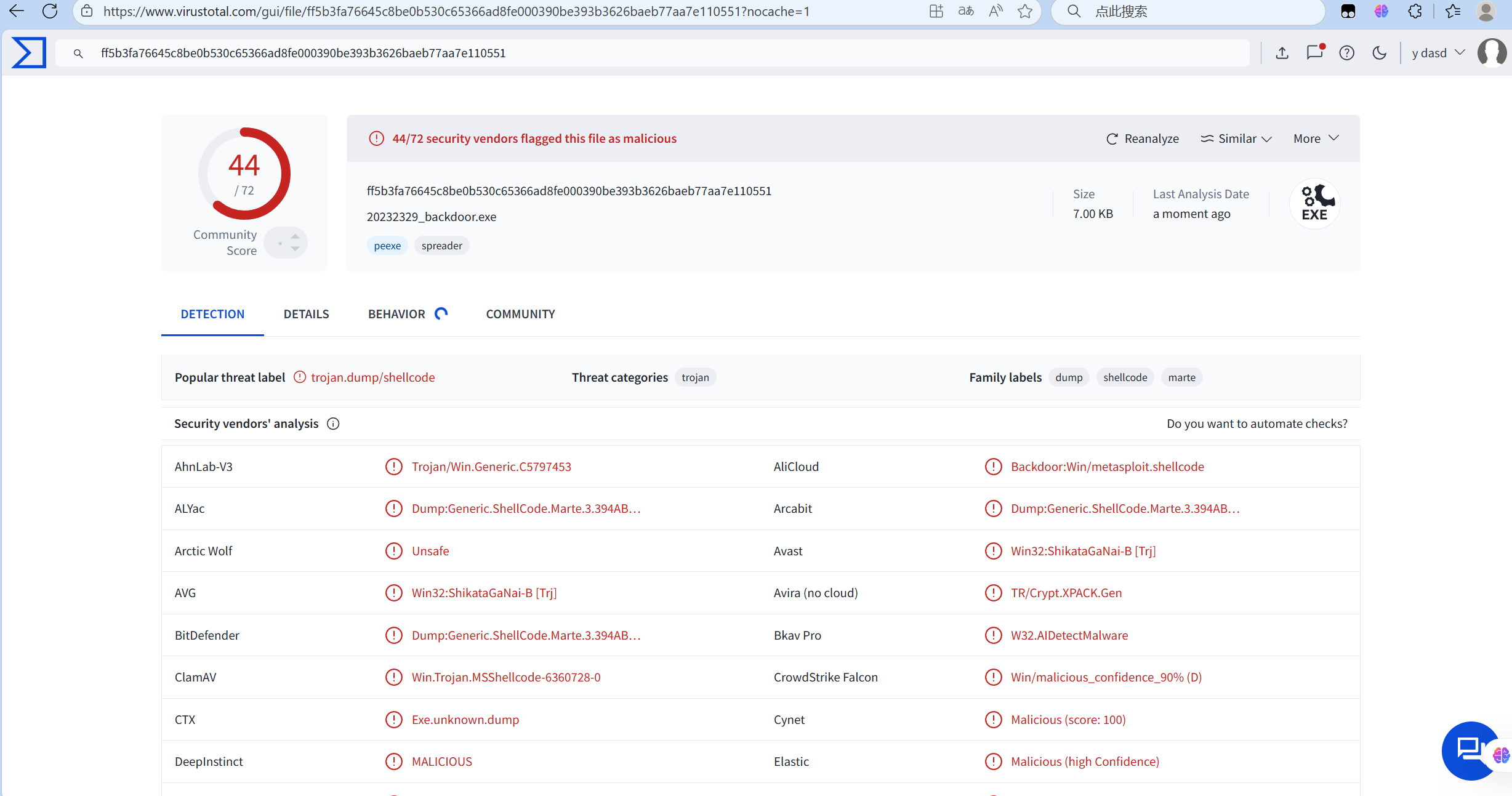Open the help question mark icon
Image resolution: width=1512 pixels, height=796 pixels.
click(x=1346, y=53)
